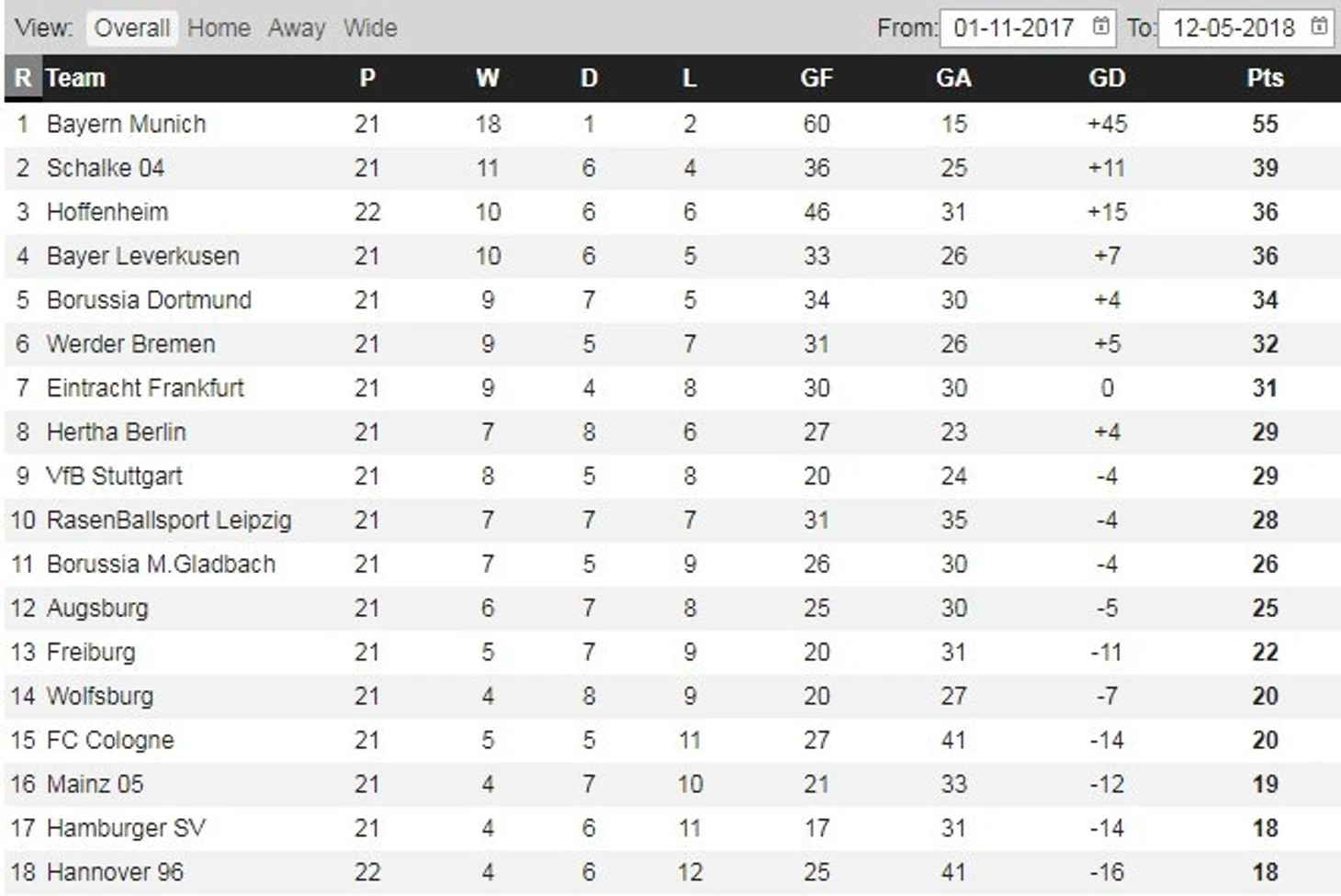Click the From date input field

point(1027,27)
